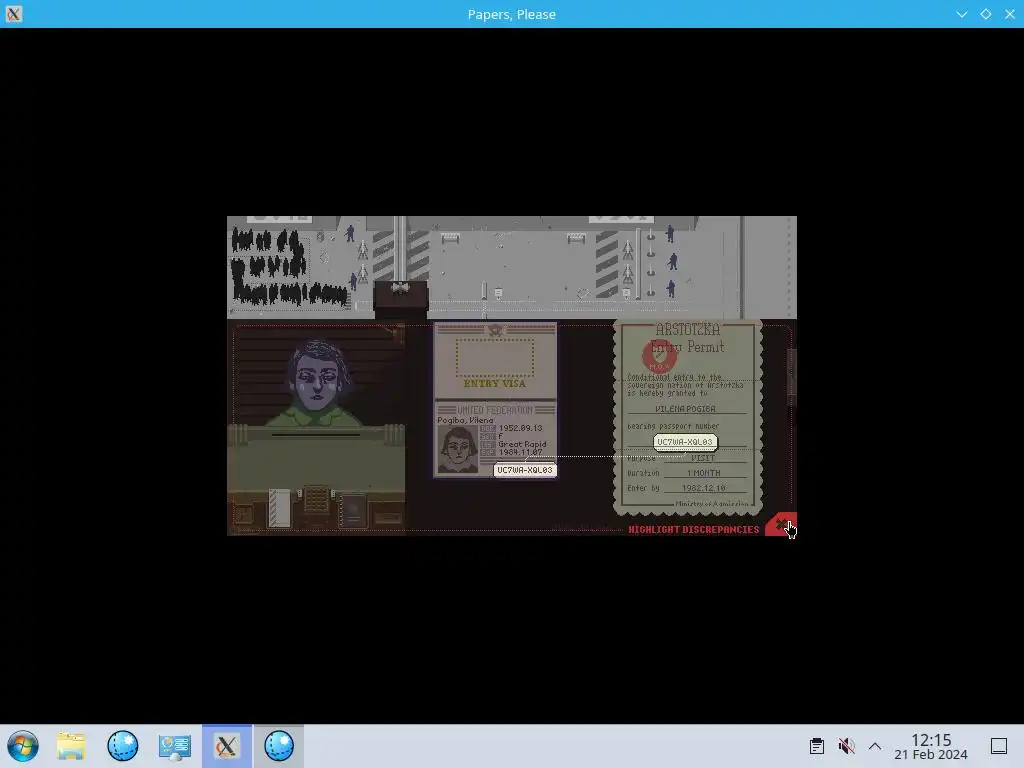The image size is (1024, 768).
Task: Select passport expiry date 1984.11.07
Action: (520, 452)
